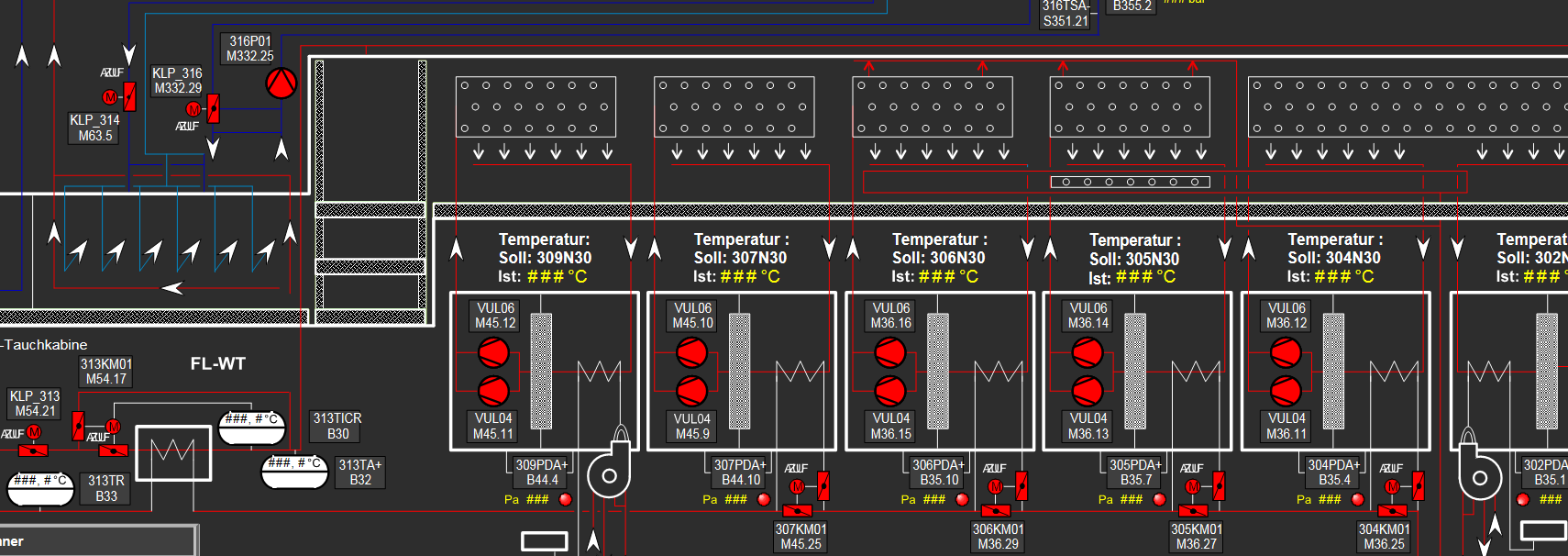Select fan VUL06 M36.12

click(x=1286, y=352)
